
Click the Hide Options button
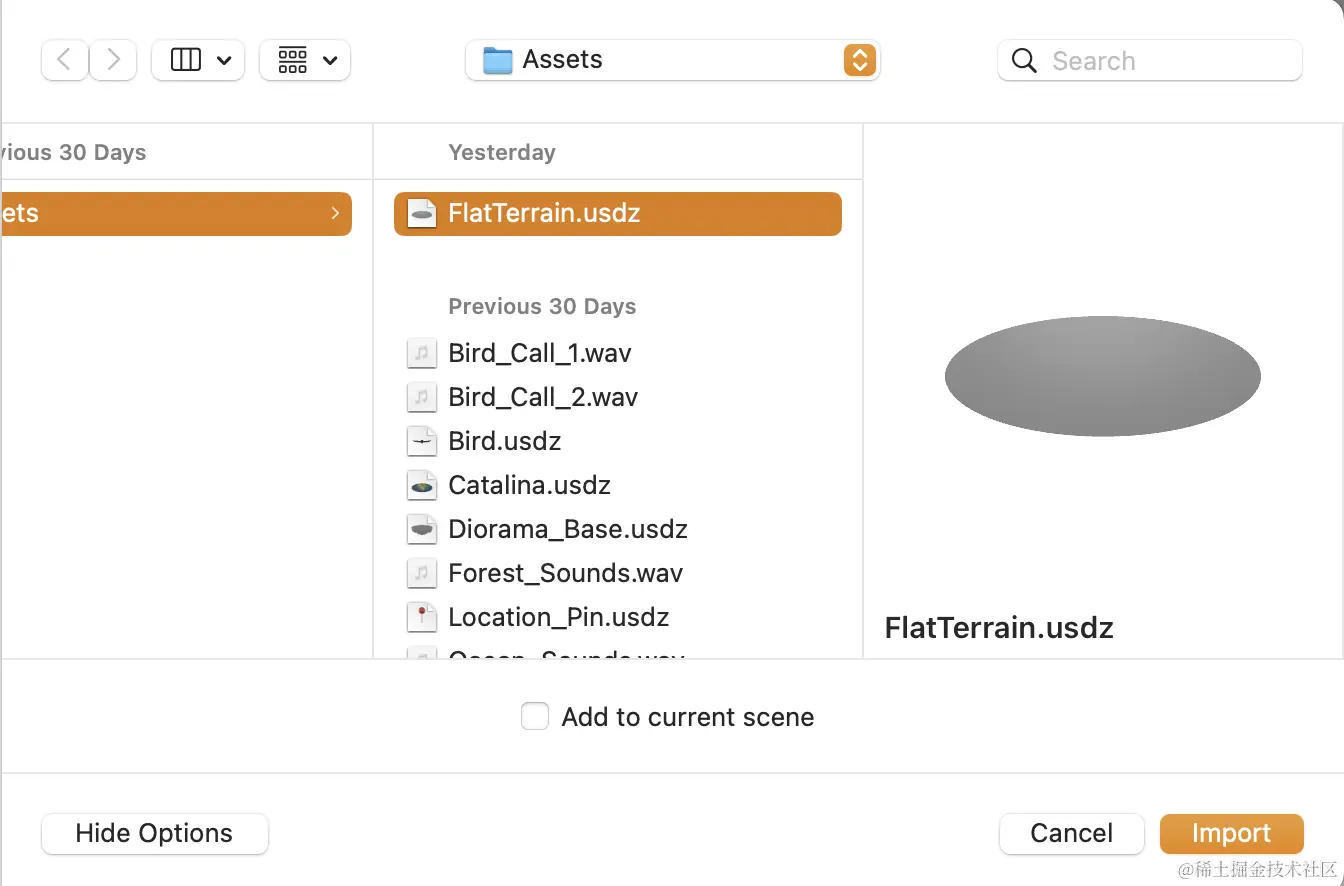coord(155,833)
